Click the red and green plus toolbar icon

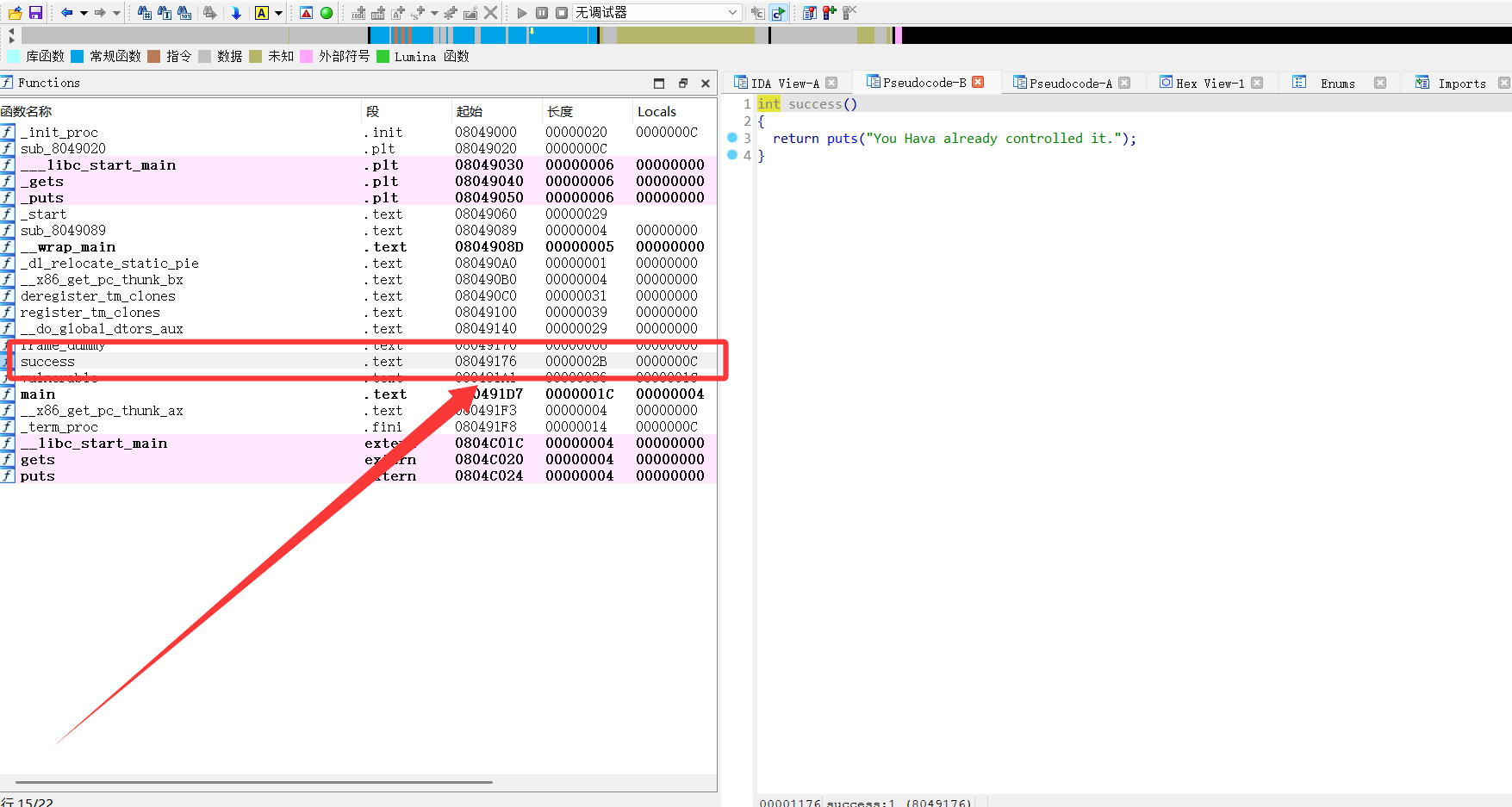pyautogui.click(x=830, y=13)
